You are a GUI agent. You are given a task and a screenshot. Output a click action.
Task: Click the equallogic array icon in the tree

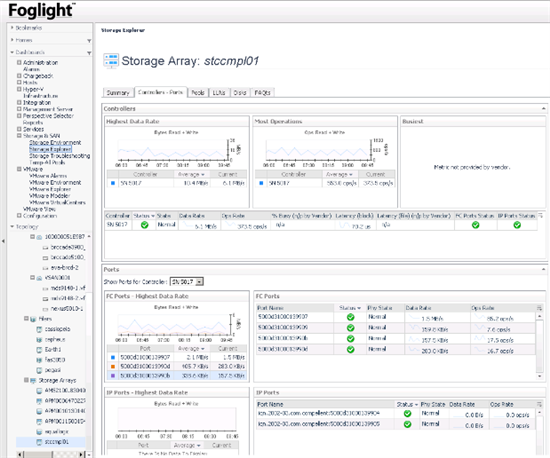click(x=39, y=432)
